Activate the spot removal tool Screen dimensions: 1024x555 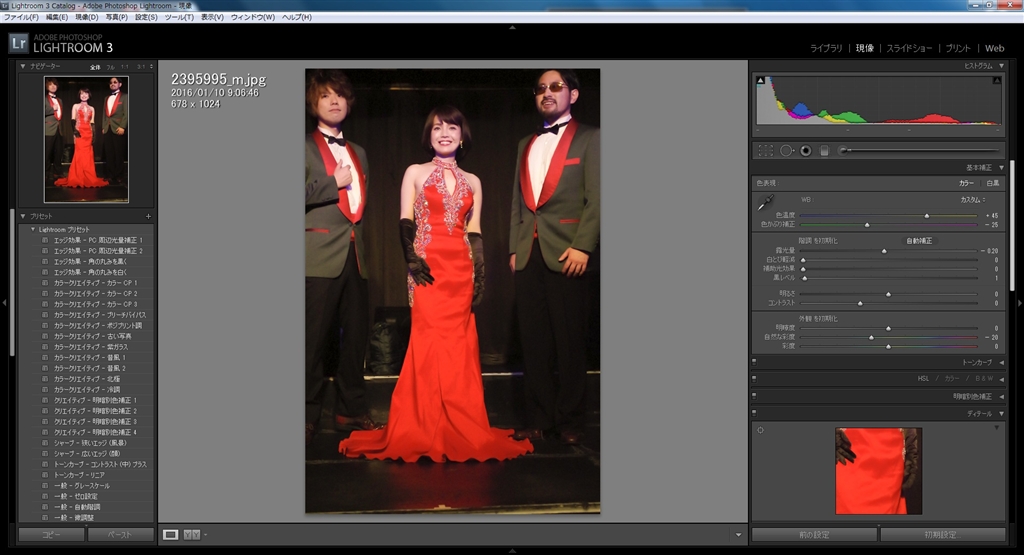pyautogui.click(x=786, y=150)
